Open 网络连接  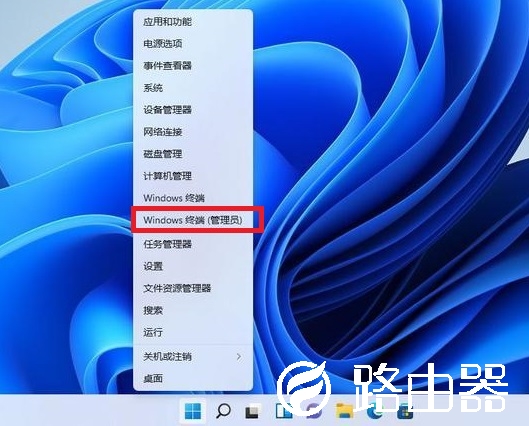pyautogui.click(x=193, y=132)
